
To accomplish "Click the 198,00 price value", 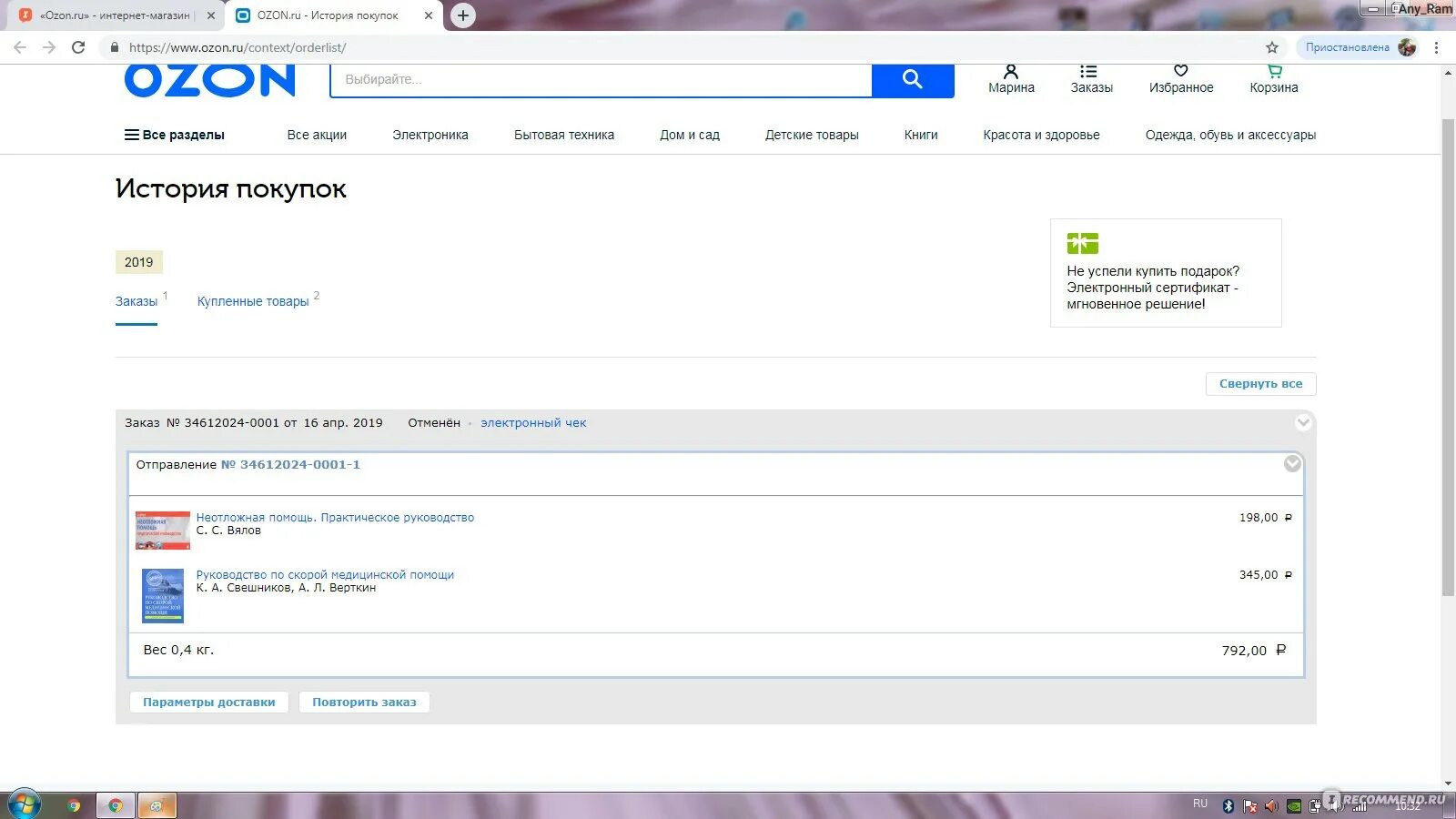I will click(x=1265, y=518).
